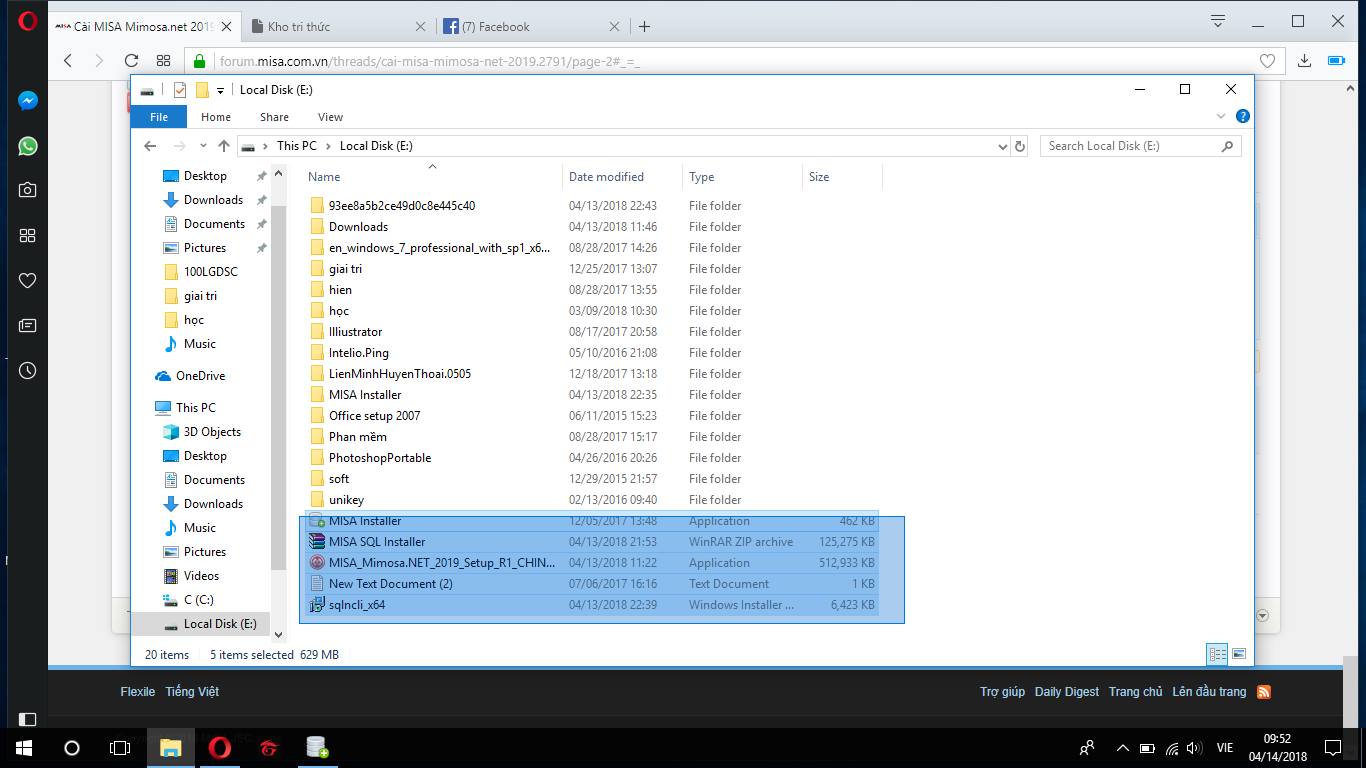Viewport: 1366px width, 768px height.
Task: Click the Opera battery saver icon
Action: 1336,61
